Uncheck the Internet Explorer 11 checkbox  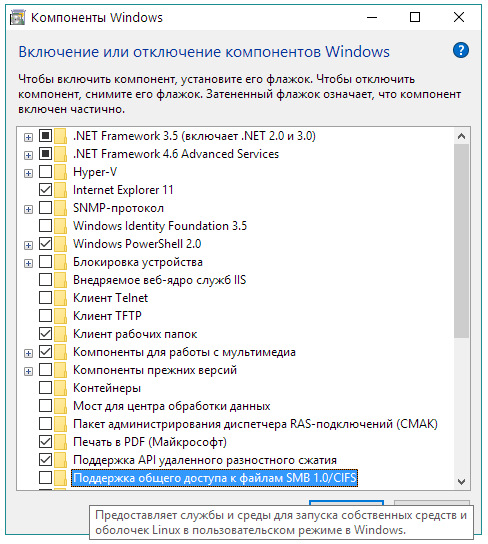[45, 189]
